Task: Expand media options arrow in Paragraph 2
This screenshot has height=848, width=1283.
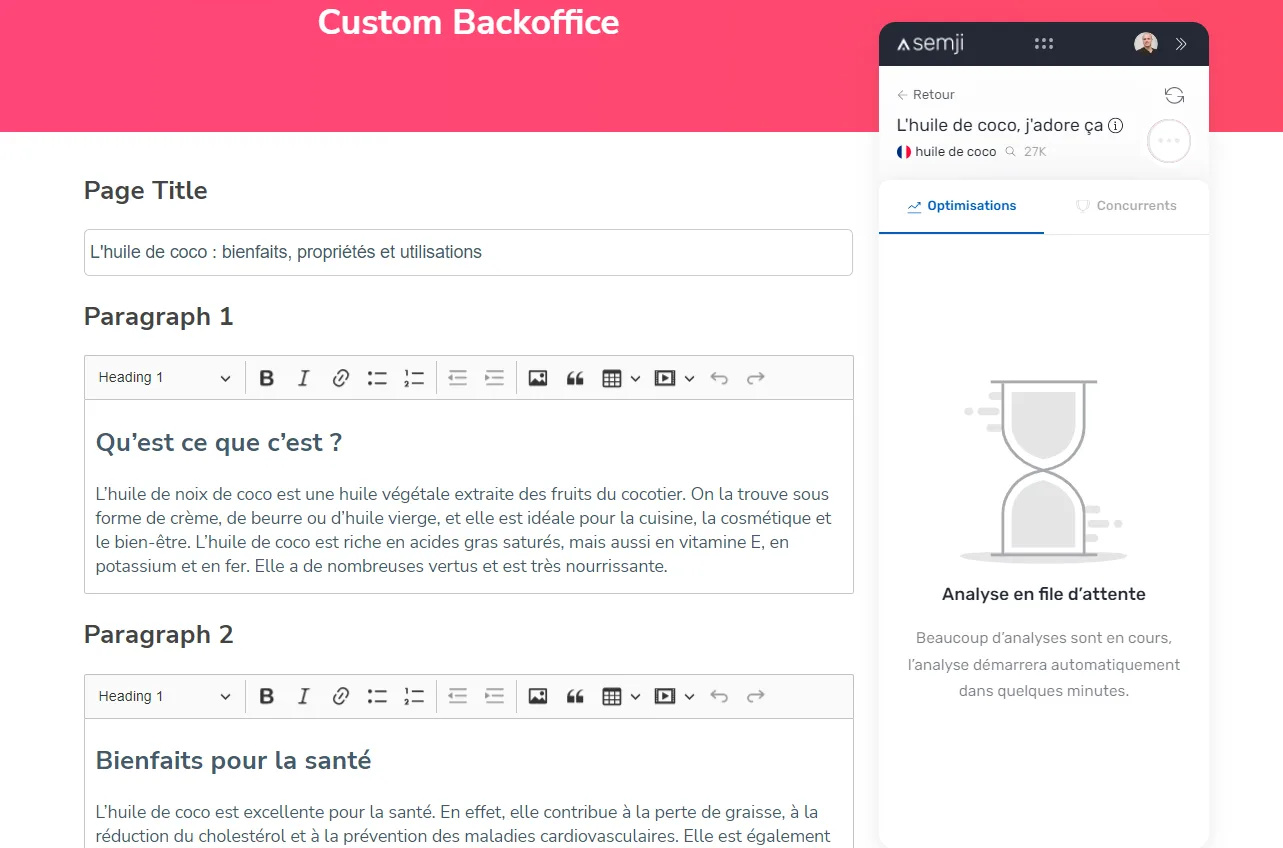Action: tap(689, 696)
